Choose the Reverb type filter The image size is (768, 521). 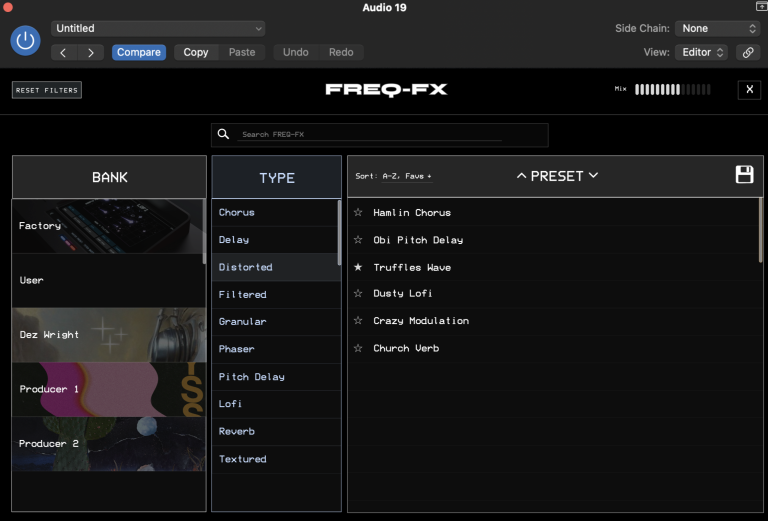[x=237, y=431]
